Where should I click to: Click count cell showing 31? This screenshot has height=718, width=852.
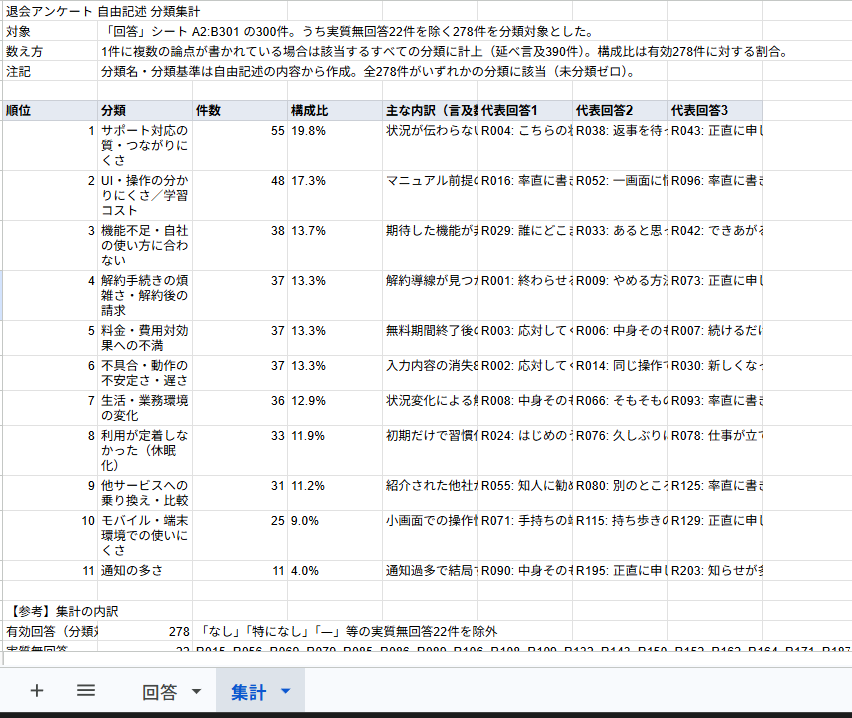coord(240,492)
